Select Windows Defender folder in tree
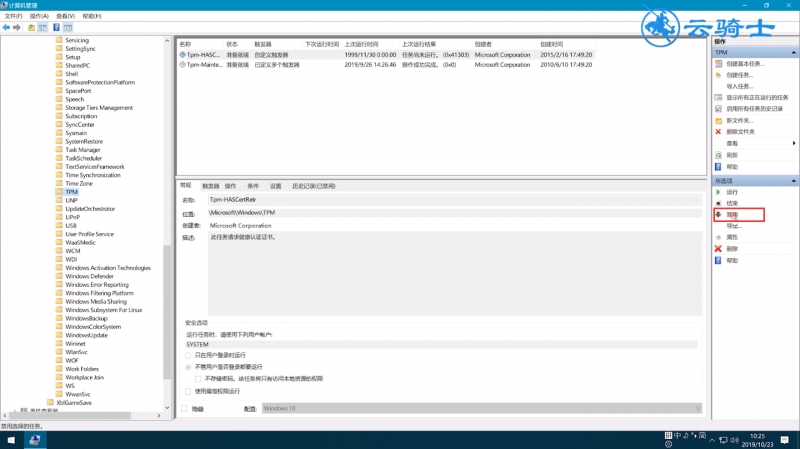The height and width of the screenshot is (449, 800). tap(89, 276)
